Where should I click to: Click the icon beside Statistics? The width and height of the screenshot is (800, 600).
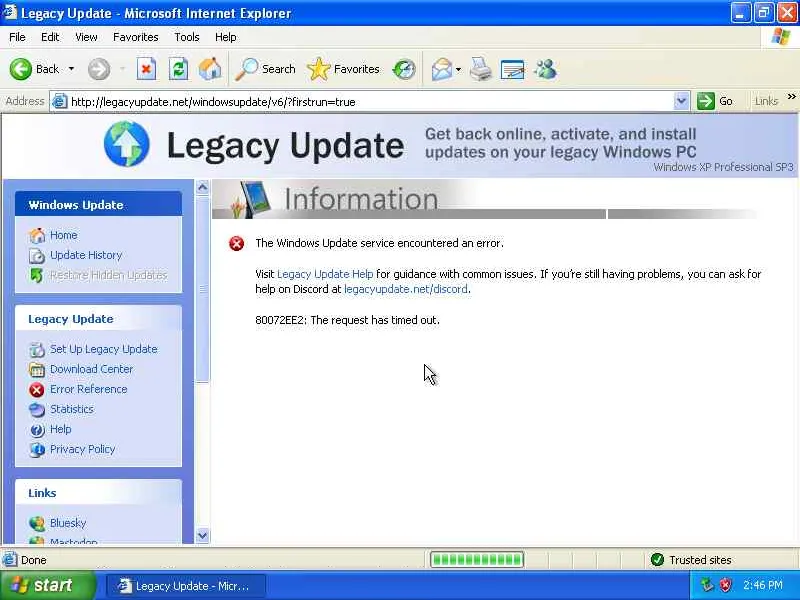point(37,410)
